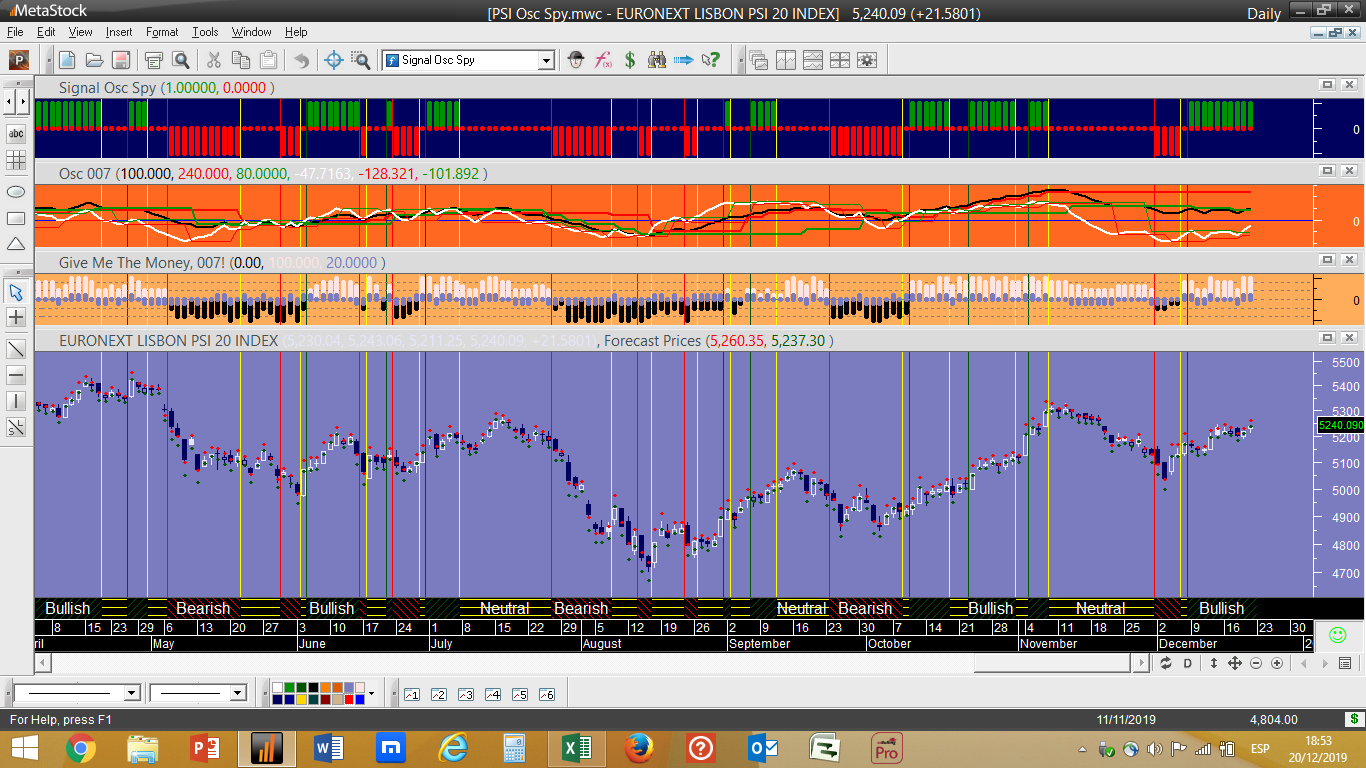Select the ellipse drawing tool
The image size is (1366, 768).
pos(16,191)
